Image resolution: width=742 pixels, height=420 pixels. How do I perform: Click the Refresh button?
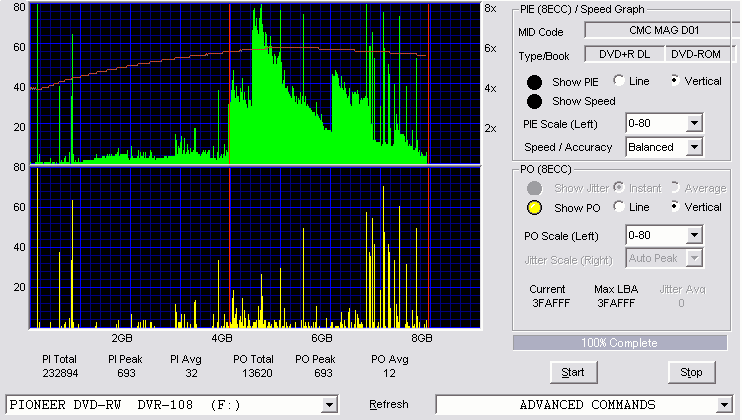(389, 404)
